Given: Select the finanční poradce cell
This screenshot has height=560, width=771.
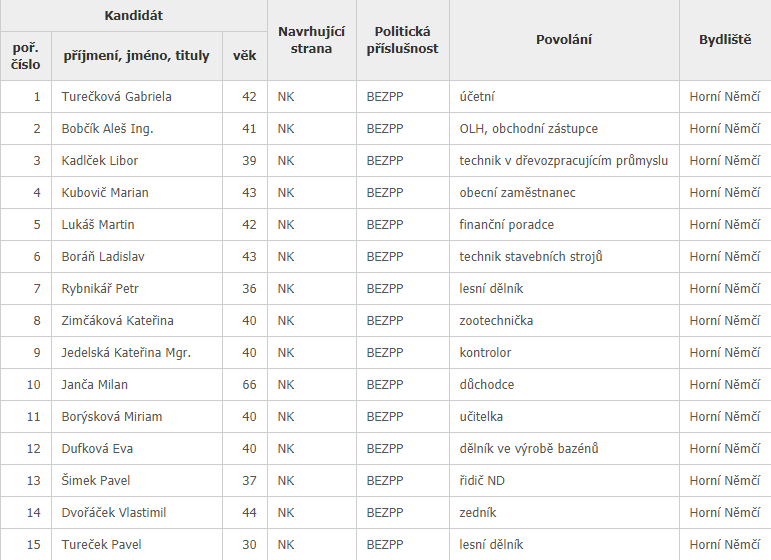Looking at the screenshot, I should tap(506, 225).
